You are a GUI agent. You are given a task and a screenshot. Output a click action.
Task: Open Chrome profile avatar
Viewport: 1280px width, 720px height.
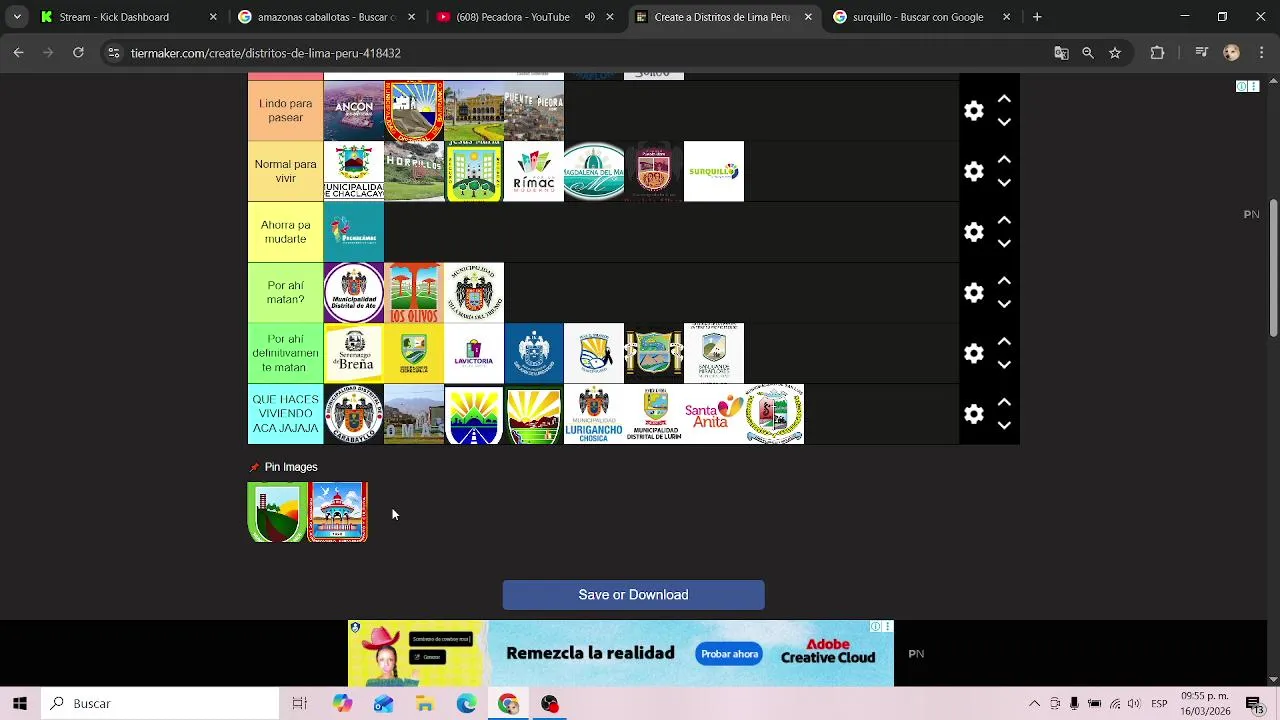(1232, 53)
